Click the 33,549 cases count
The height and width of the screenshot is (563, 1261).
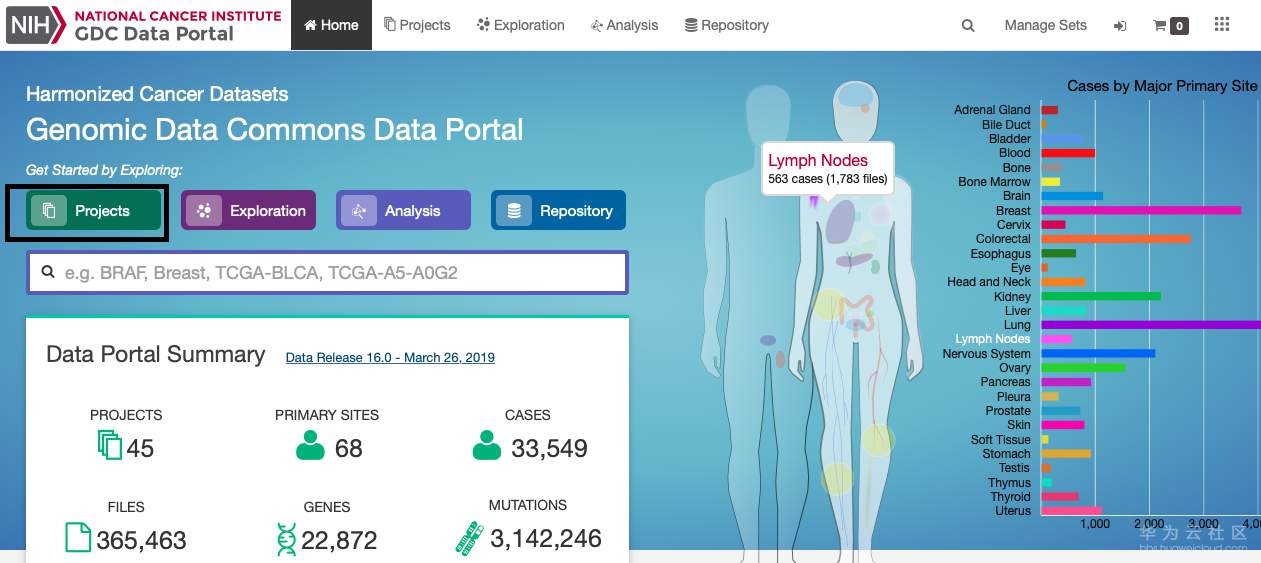pos(549,448)
